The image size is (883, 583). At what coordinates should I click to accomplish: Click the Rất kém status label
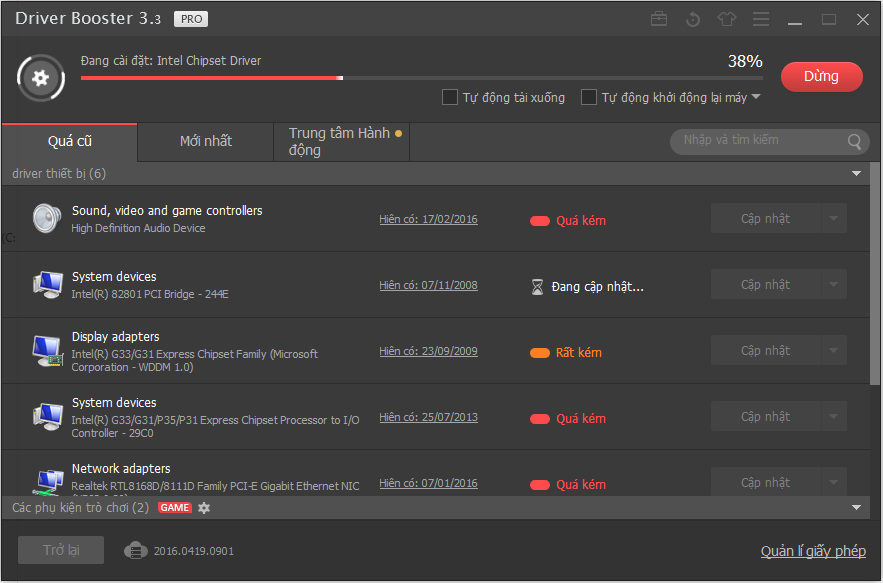(579, 353)
